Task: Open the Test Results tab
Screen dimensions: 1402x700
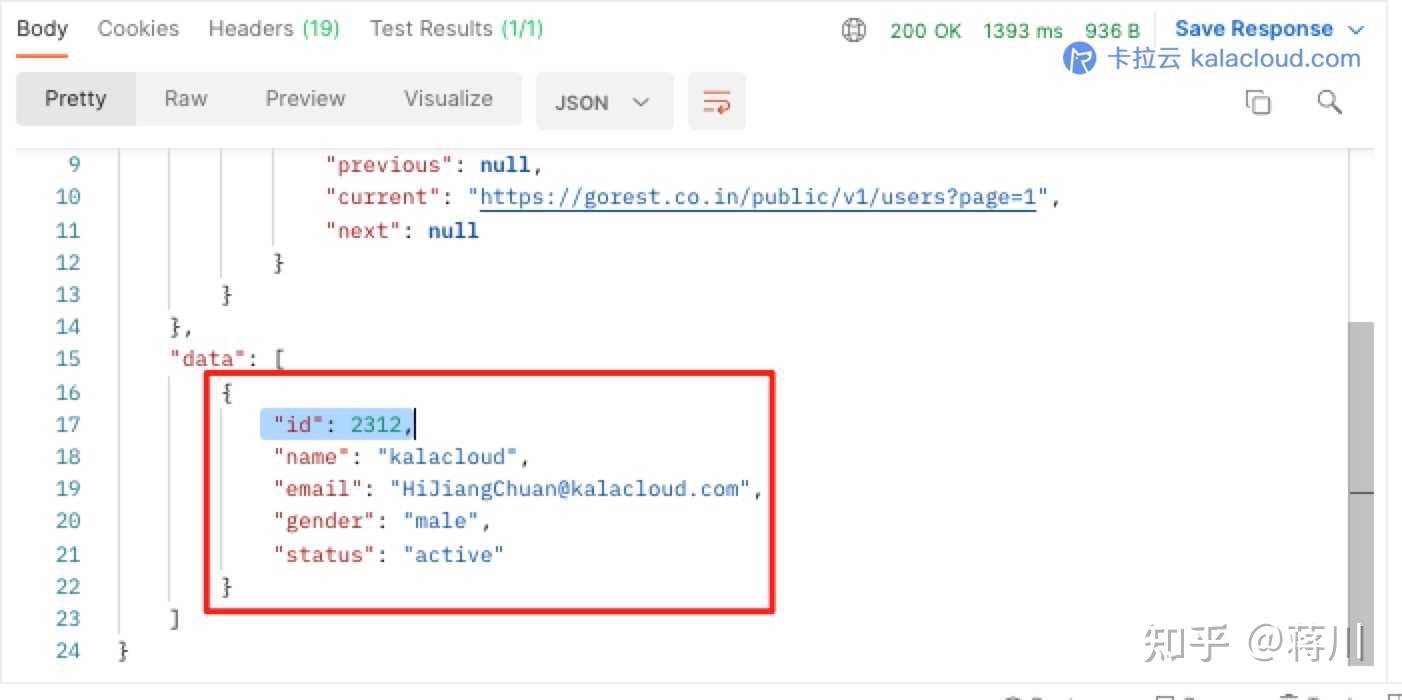Action: (455, 28)
